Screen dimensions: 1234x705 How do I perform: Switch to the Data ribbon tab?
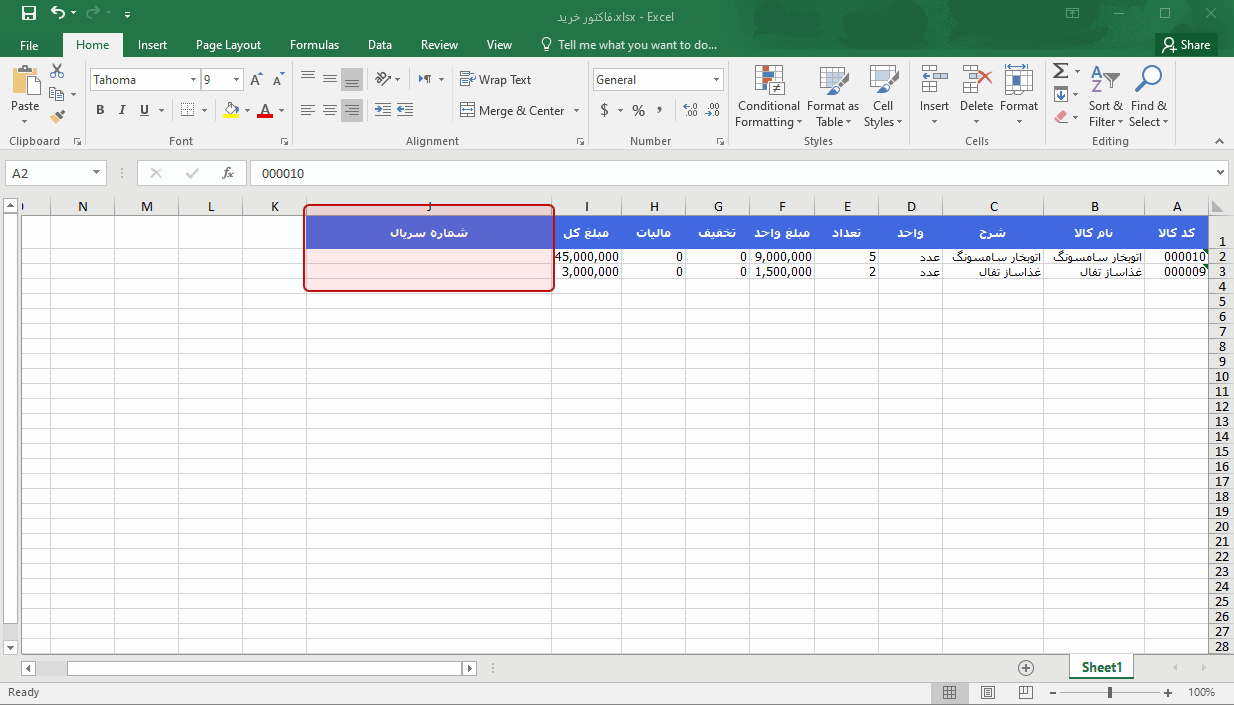tap(380, 45)
